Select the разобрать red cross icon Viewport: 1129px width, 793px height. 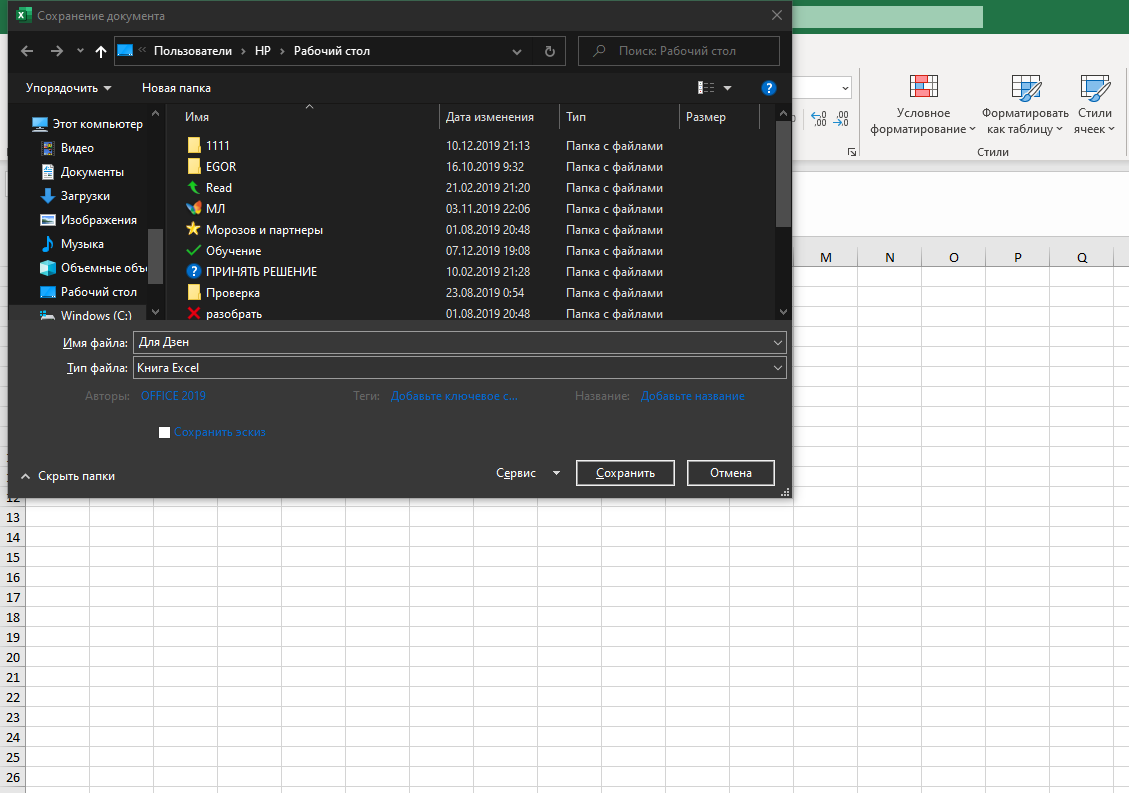[194, 313]
